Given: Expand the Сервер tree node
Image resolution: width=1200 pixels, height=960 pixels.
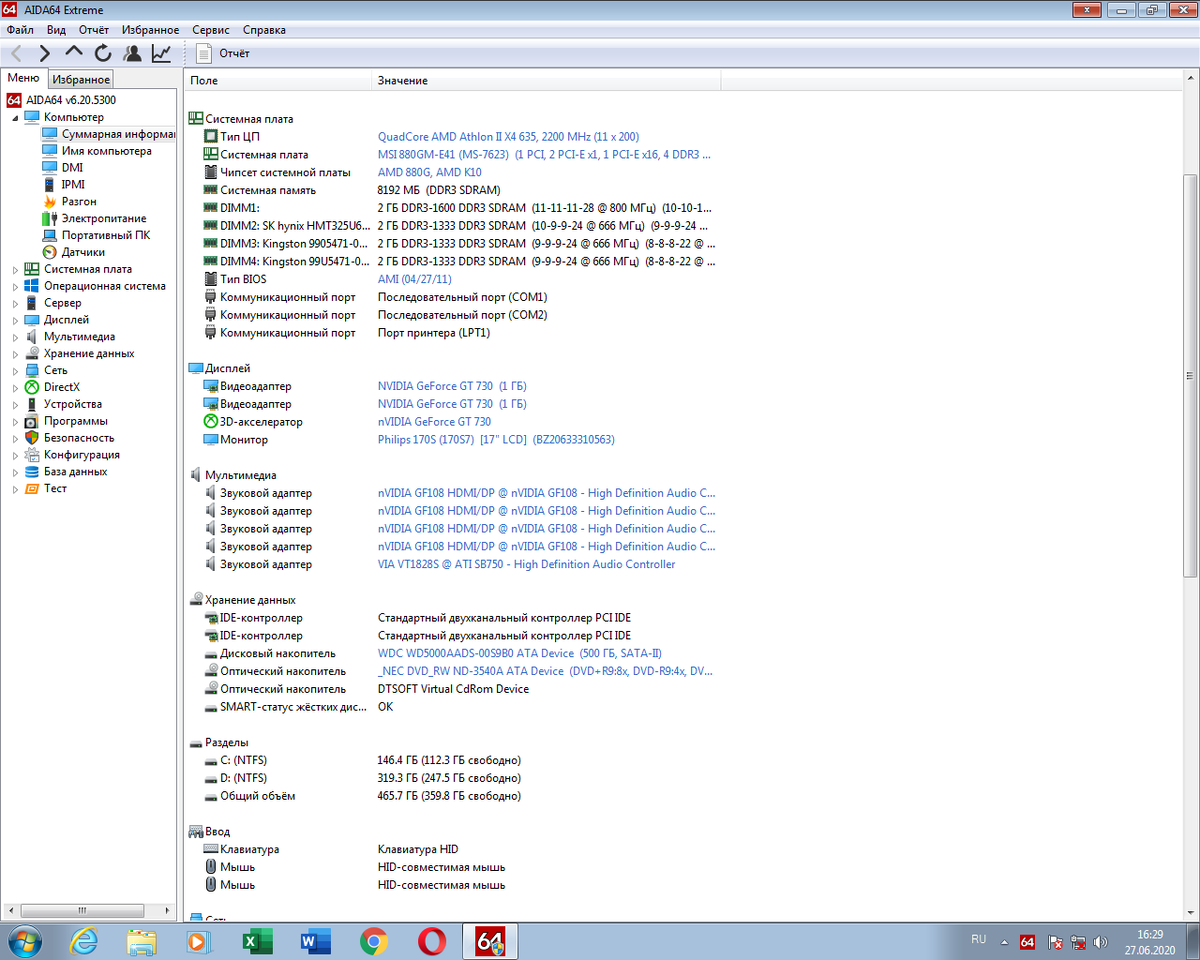Looking at the screenshot, I should click(15, 303).
